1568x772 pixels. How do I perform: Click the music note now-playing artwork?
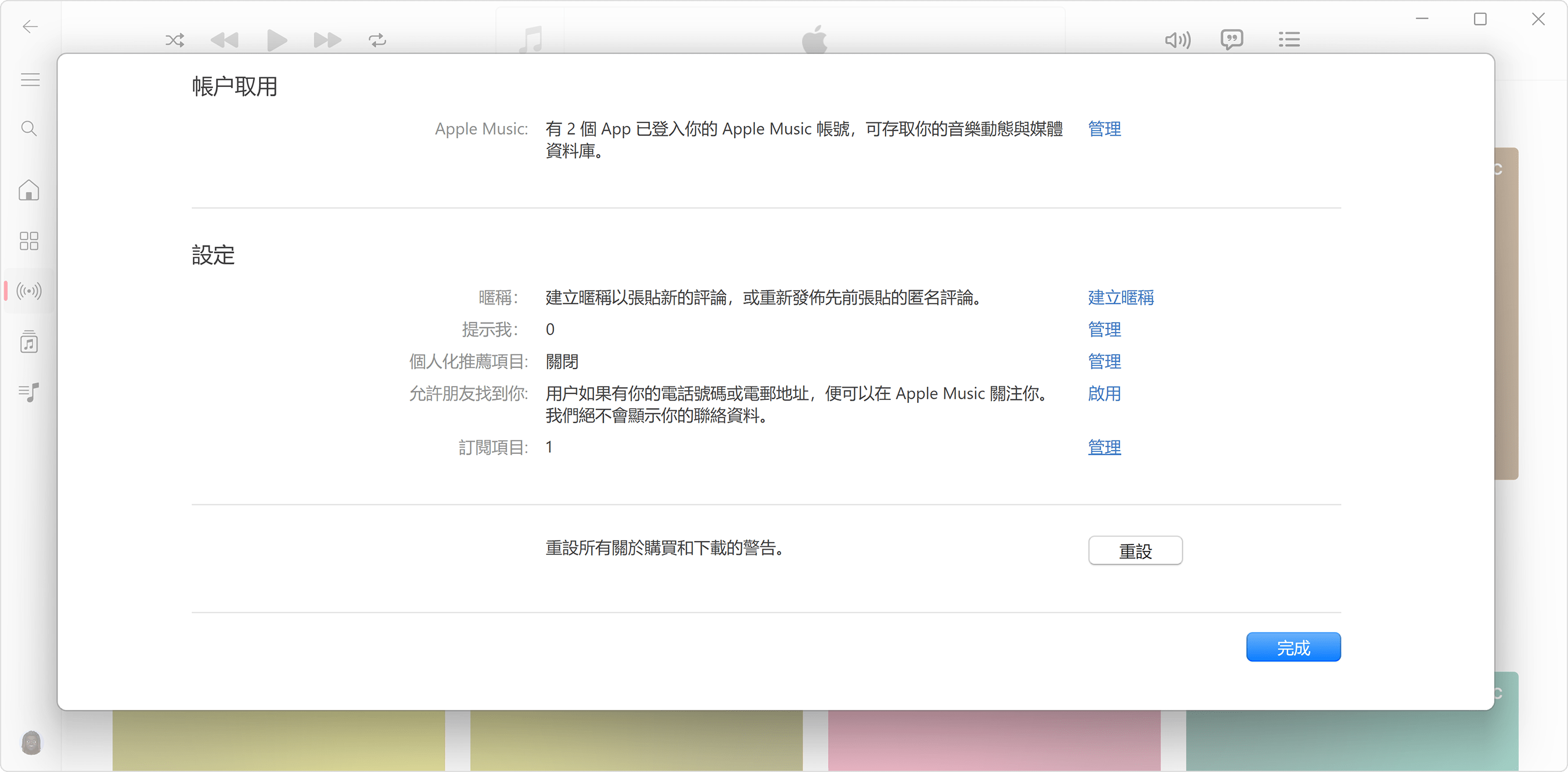coord(530,39)
